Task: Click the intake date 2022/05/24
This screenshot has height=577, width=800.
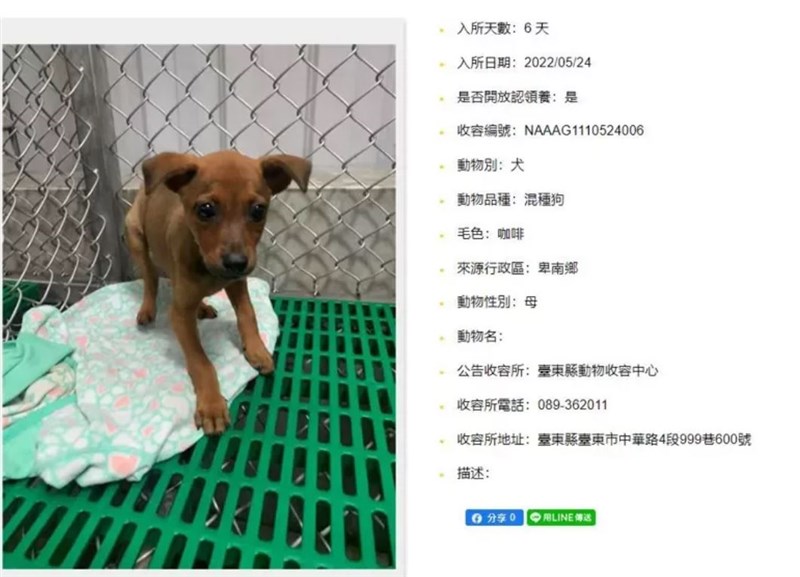Action: [x=558, y=63]
